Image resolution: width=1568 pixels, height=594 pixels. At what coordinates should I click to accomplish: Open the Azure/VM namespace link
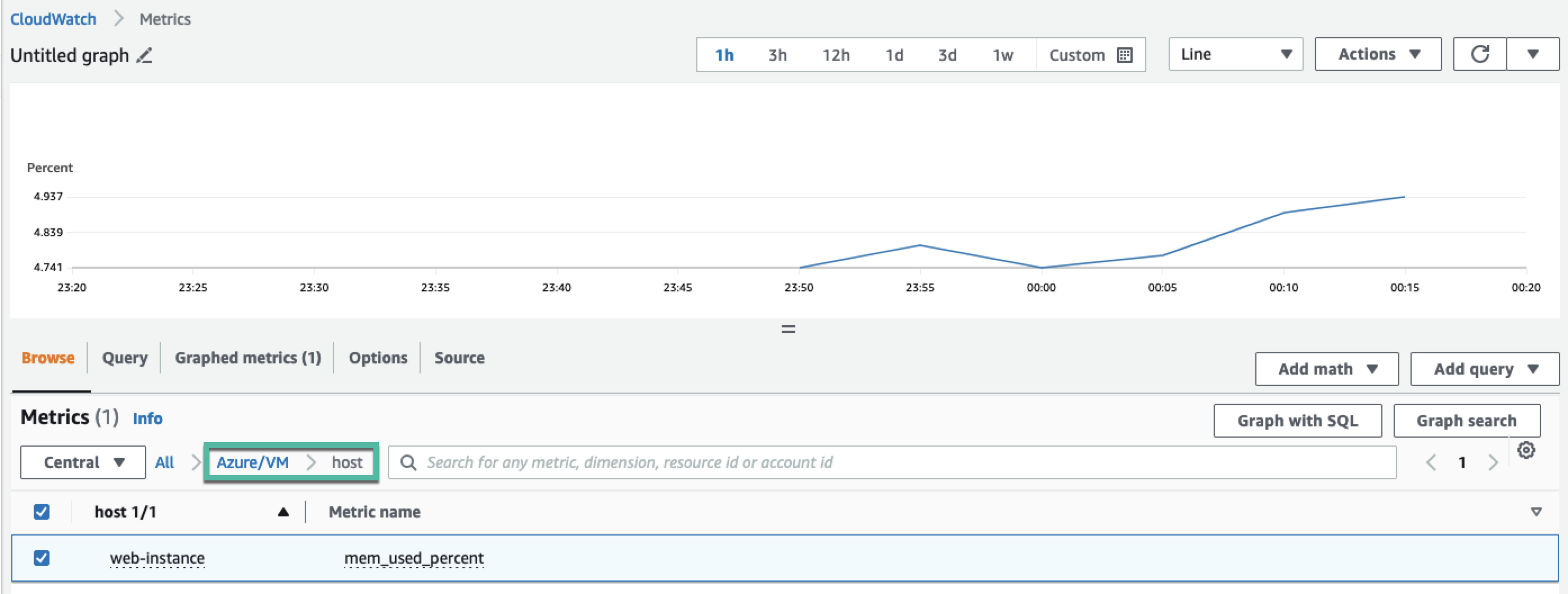(x=252, y=462)
